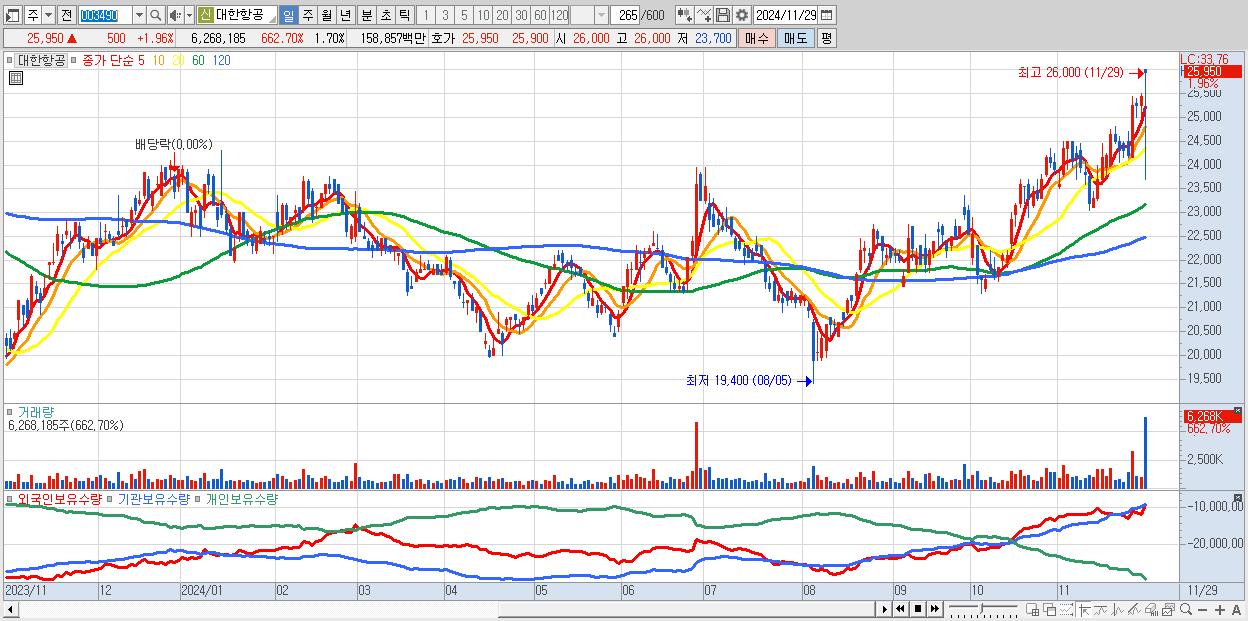
Task: Focus the stock code field 003490
Action: coord(104,15)
